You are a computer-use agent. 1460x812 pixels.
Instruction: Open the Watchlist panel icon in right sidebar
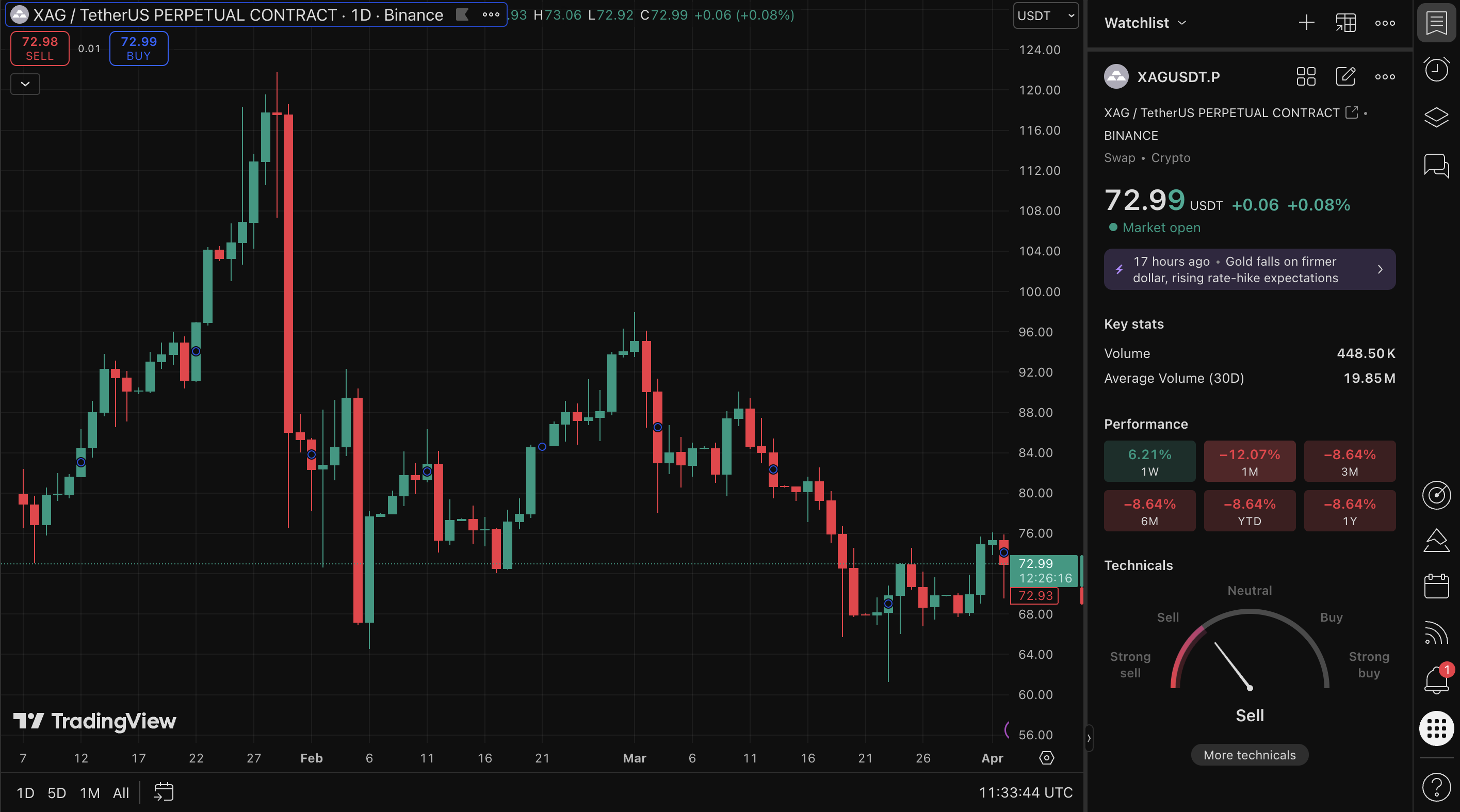pyautogui.click(x=1436, y=23)
